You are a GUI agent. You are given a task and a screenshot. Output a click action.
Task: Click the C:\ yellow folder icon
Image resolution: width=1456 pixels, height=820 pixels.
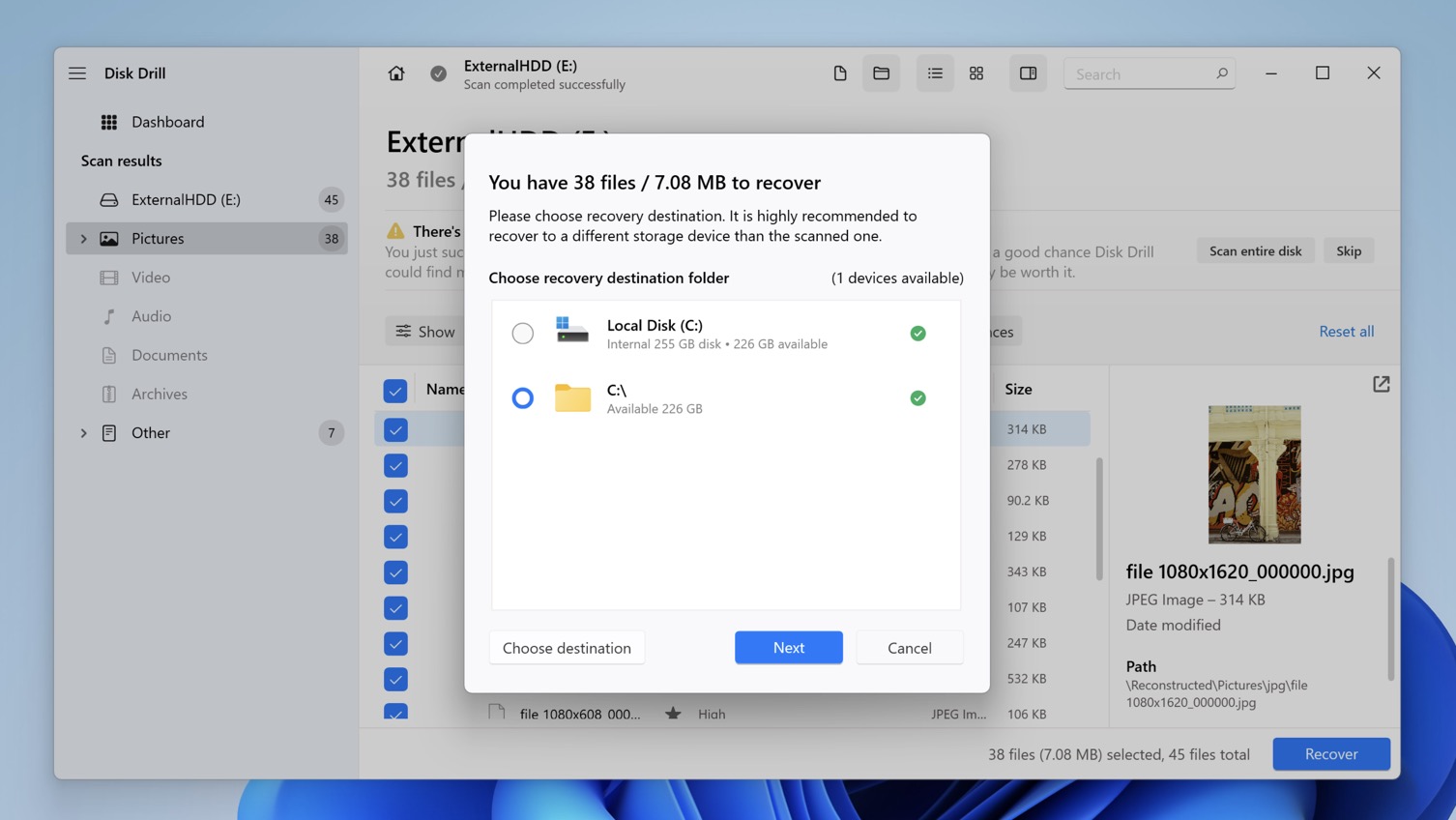[572, 397]
